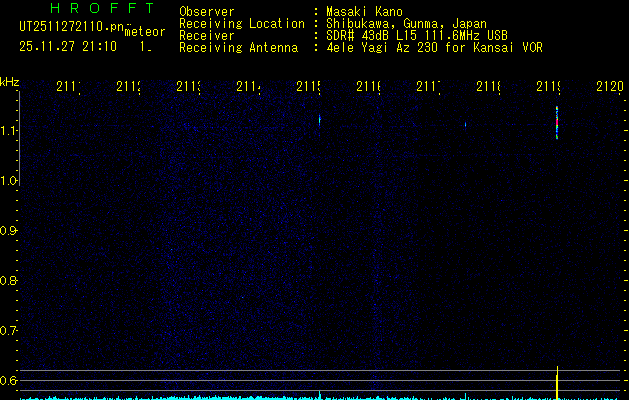Click the 2116 time axis label
This screenshot has width=629, height=400.
(x=369, y=86)
